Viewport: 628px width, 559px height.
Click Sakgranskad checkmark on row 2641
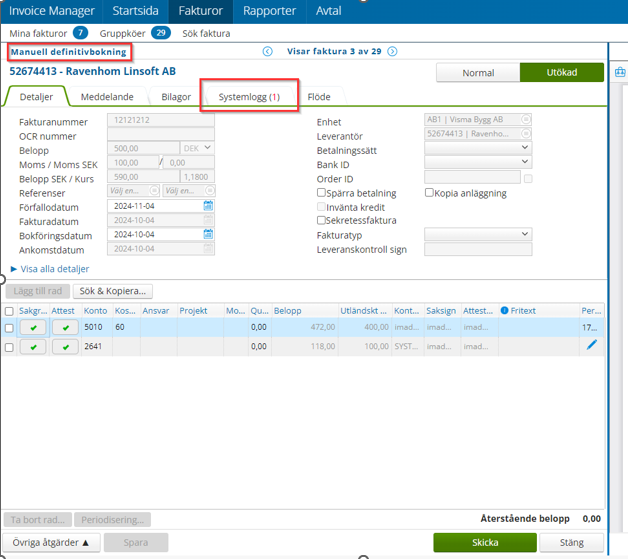coord(33,347)
